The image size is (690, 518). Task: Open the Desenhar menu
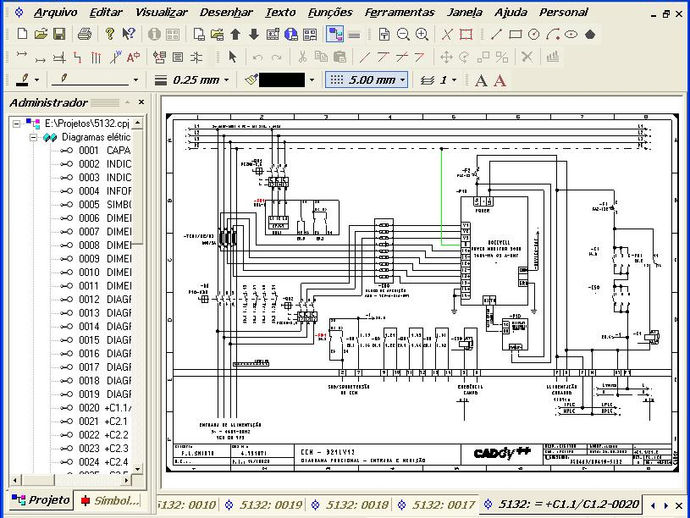click(226, 12)
